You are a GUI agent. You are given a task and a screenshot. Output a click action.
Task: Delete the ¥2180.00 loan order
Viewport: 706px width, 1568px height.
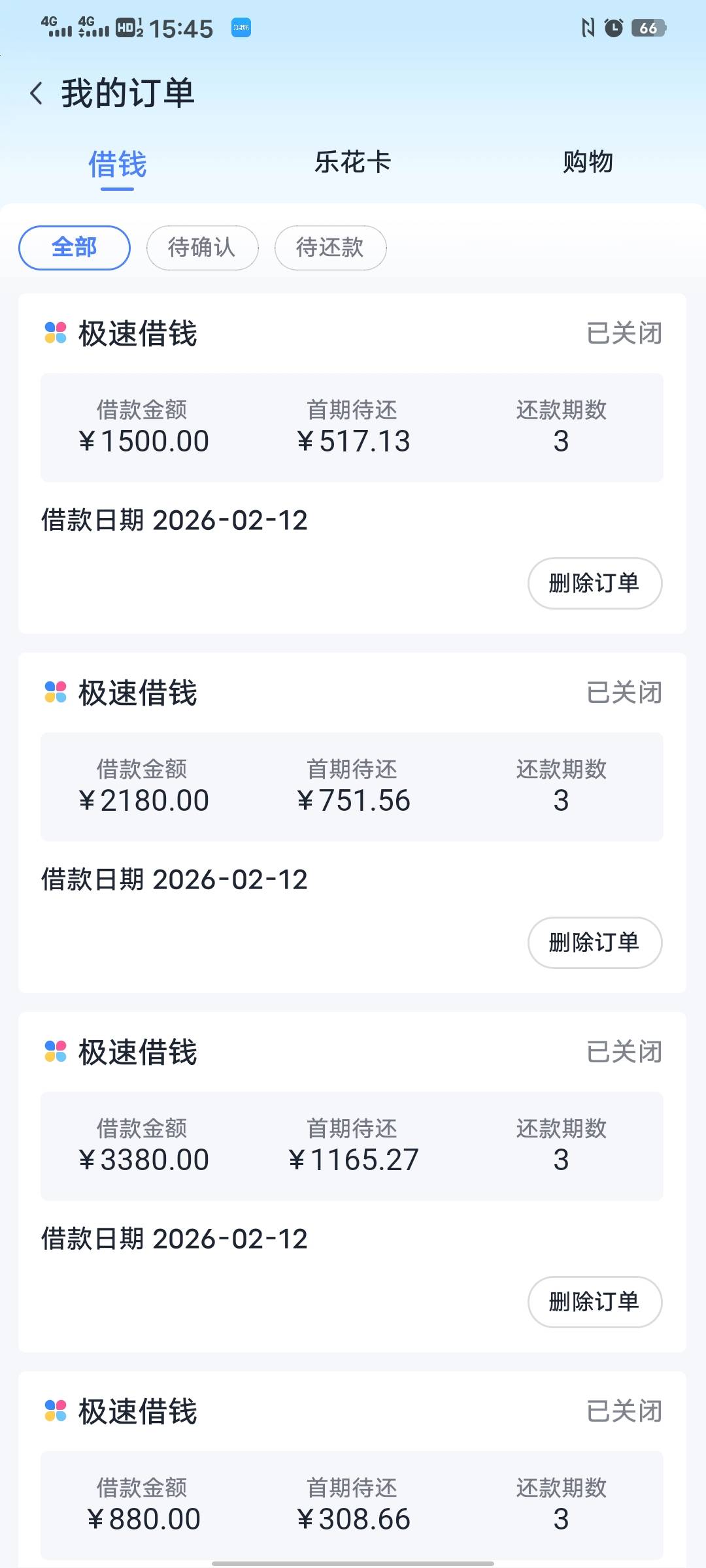coord(594,942)
